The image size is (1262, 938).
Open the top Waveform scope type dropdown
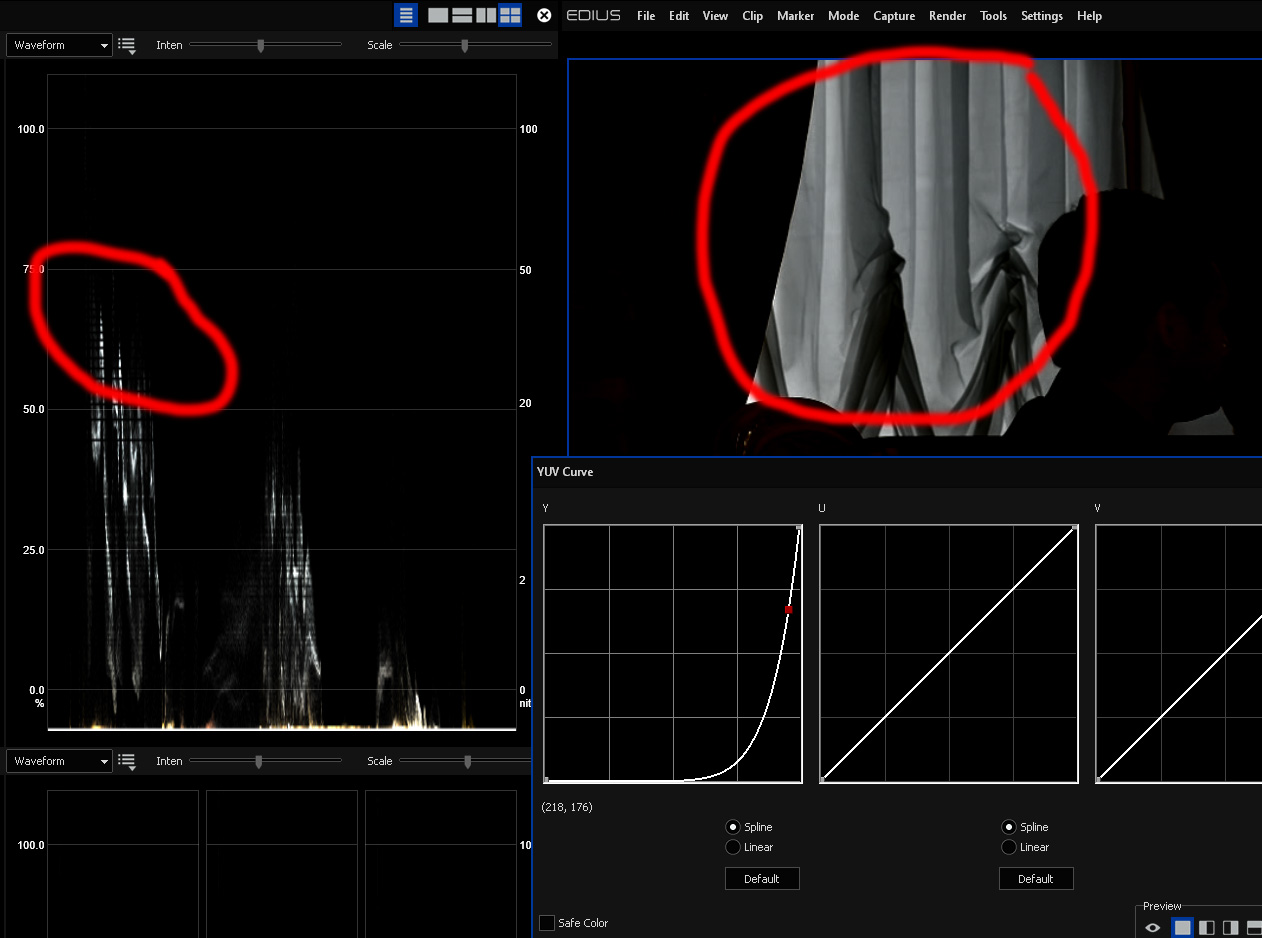pyautogui.click(x=58, y=45)
